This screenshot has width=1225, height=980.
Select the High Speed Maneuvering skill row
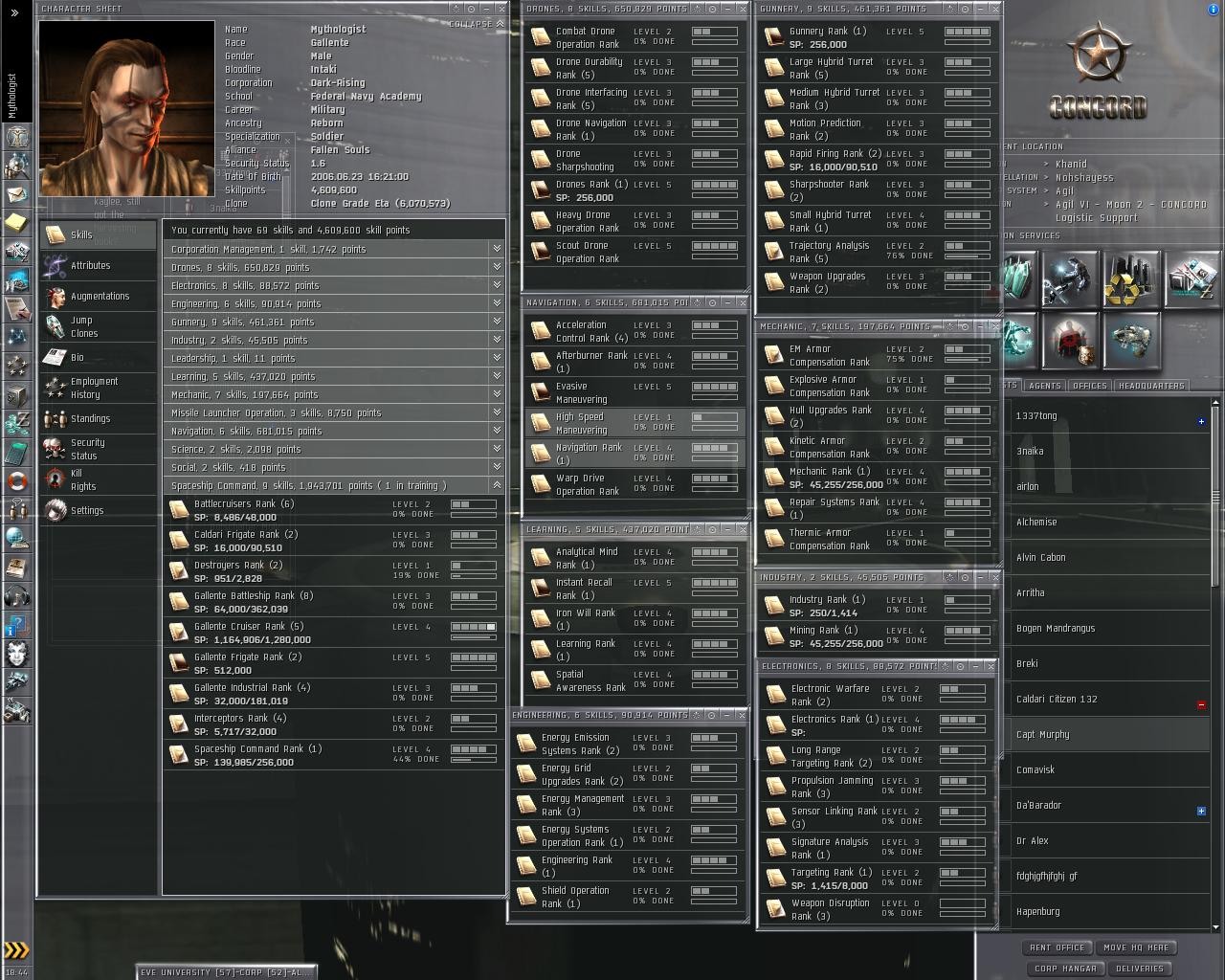tap(635, 423)
